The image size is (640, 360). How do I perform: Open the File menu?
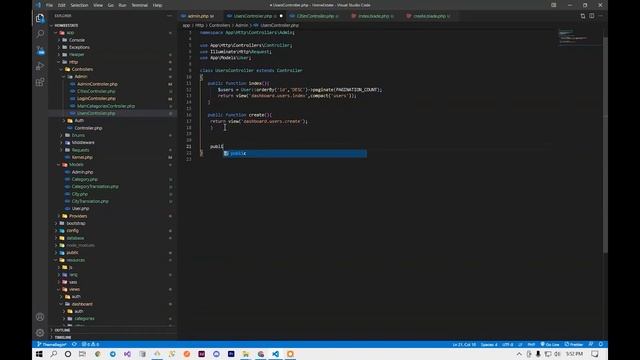(49, 5)
